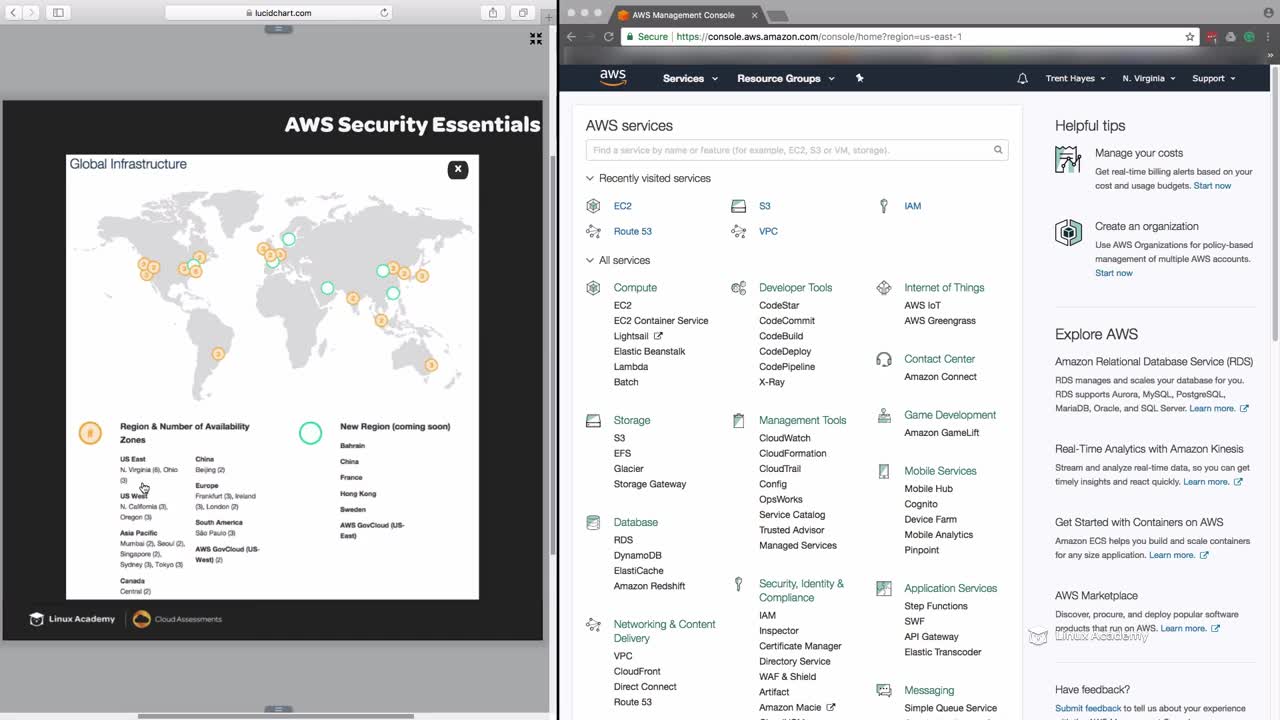Open the Trent Hayes account menu

[x=1075, y=78]
